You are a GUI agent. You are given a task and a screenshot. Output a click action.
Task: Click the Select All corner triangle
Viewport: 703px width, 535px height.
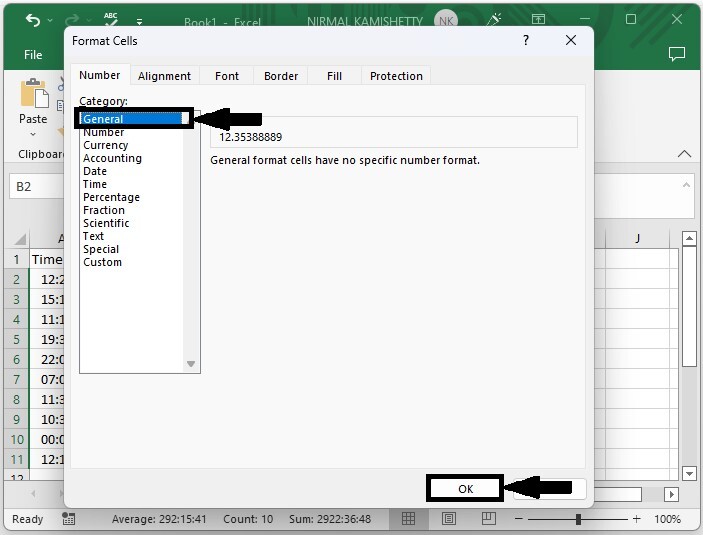coord(19,239)
